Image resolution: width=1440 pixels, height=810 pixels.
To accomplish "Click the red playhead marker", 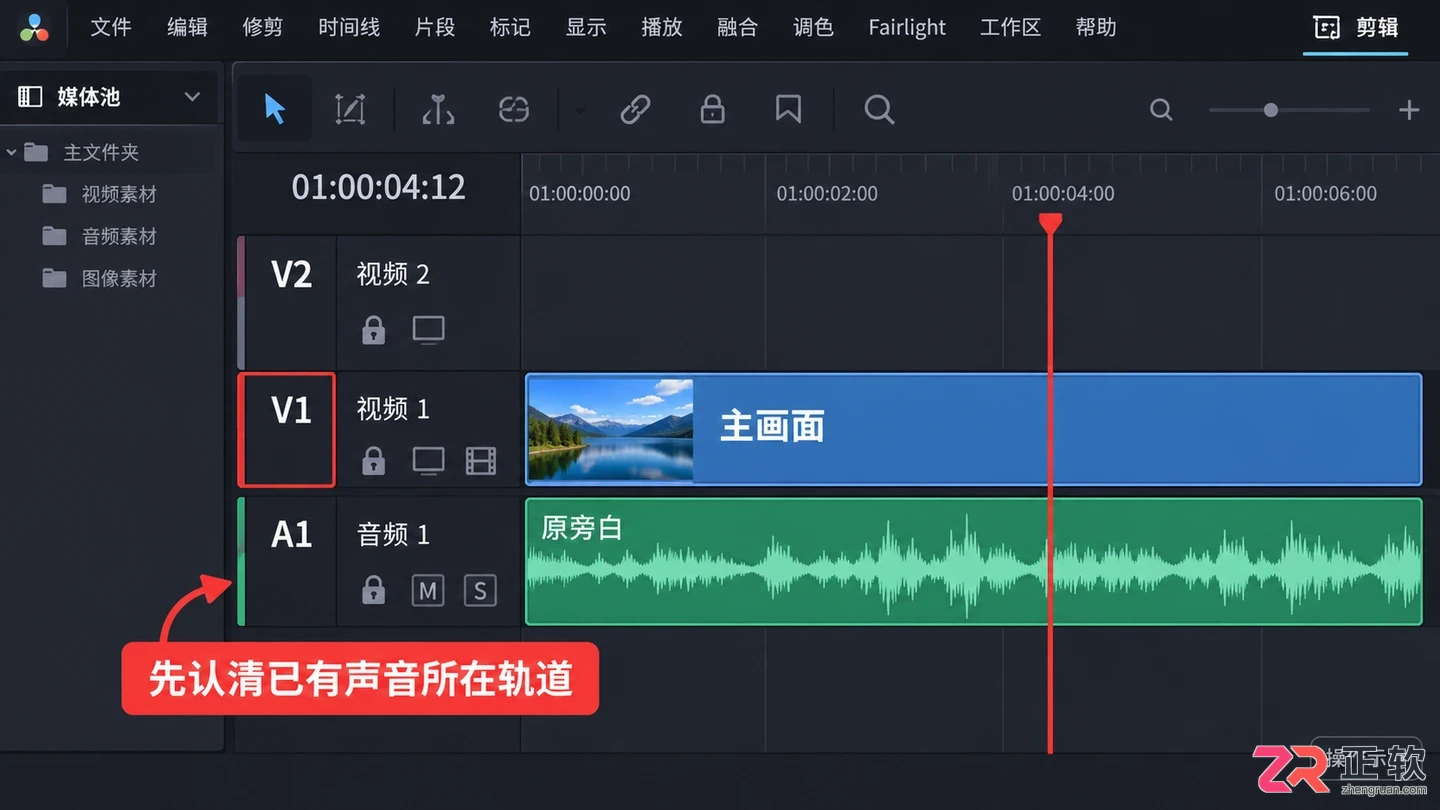I will (x=1050, y=223).
